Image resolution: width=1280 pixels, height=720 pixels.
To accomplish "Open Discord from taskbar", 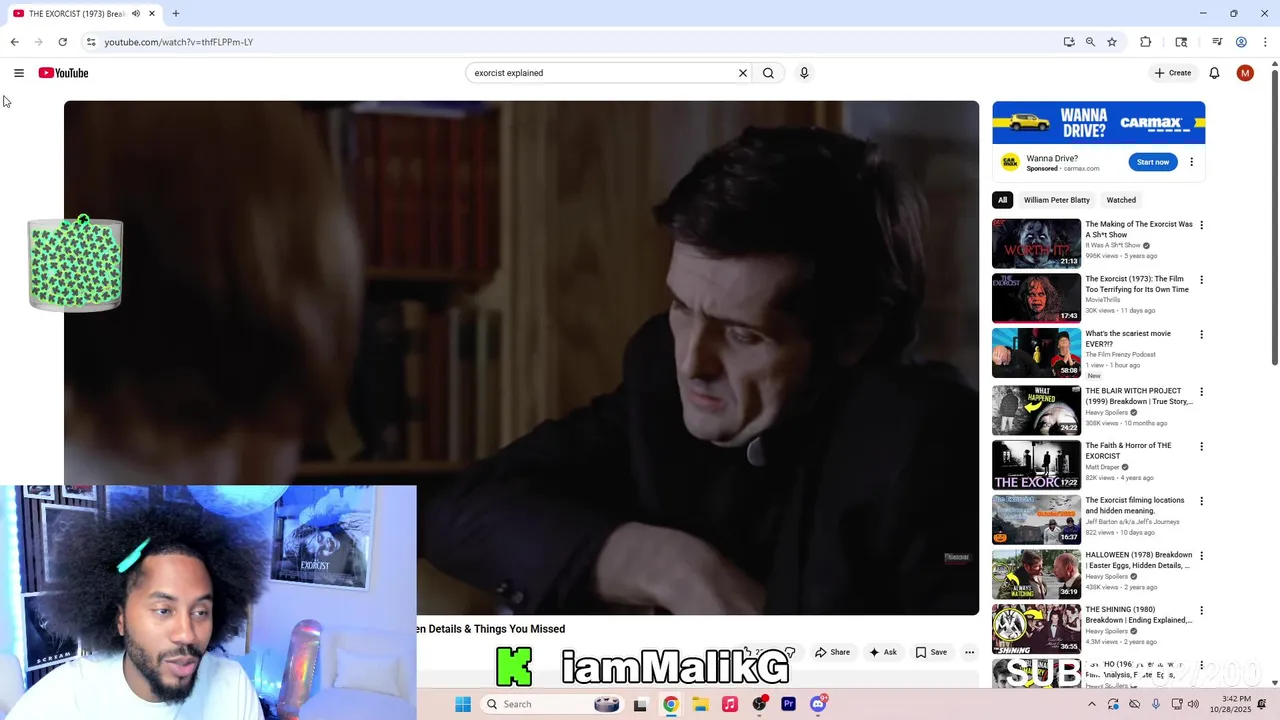I will (x=818, y=704).
